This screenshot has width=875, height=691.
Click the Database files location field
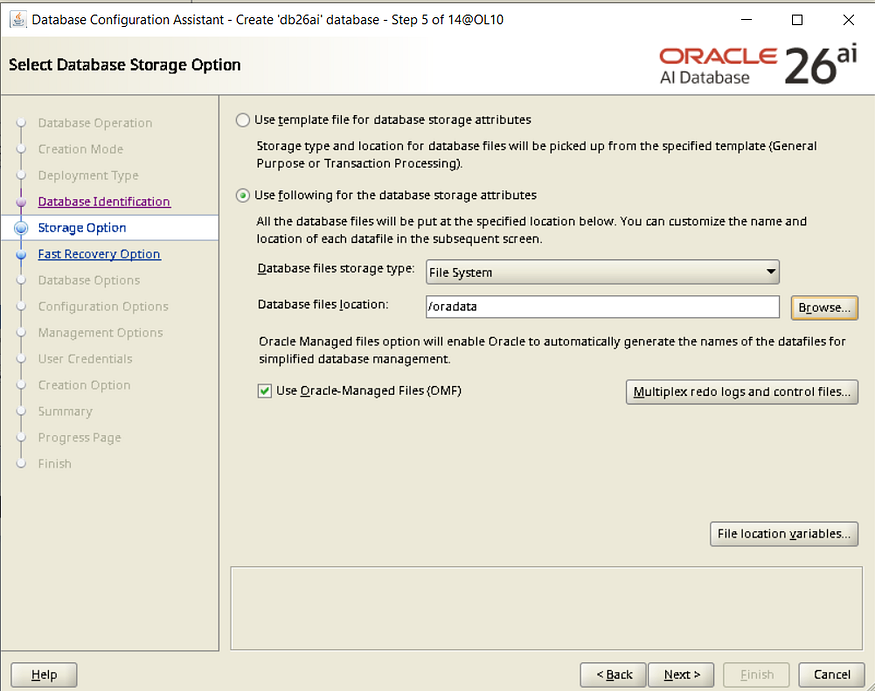pyautogui.click(x=602, y=307)
